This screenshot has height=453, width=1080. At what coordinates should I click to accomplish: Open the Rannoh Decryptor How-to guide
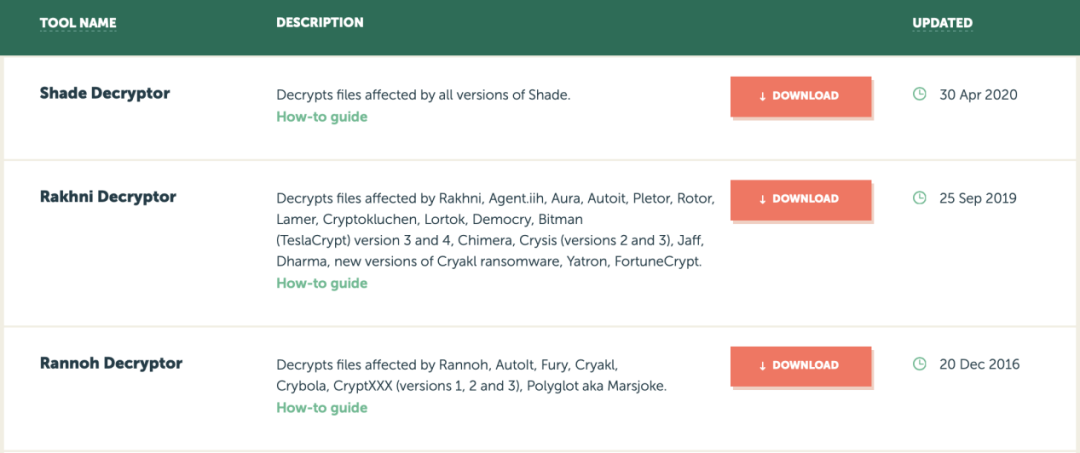(x=322, y=408)
